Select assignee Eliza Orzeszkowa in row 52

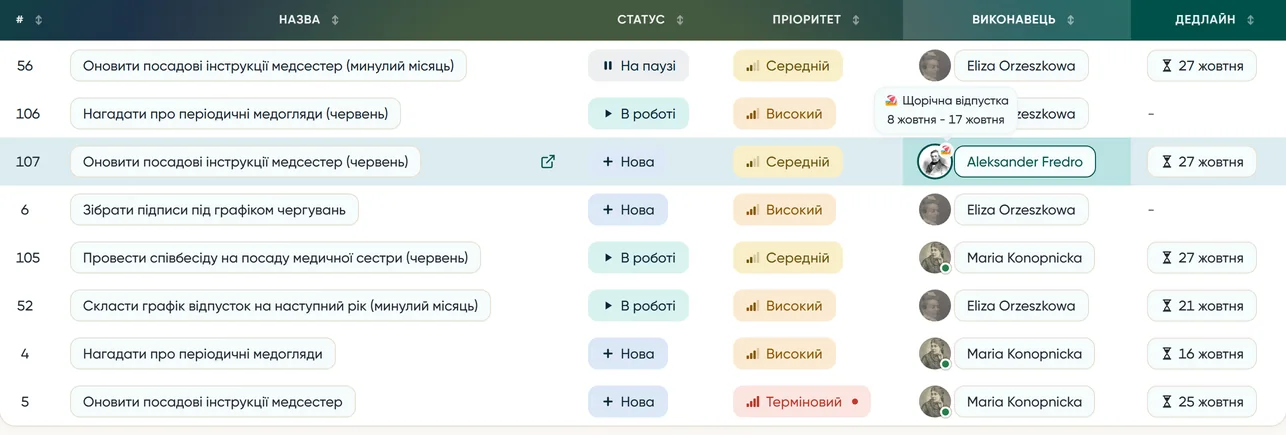point(1021,306)
